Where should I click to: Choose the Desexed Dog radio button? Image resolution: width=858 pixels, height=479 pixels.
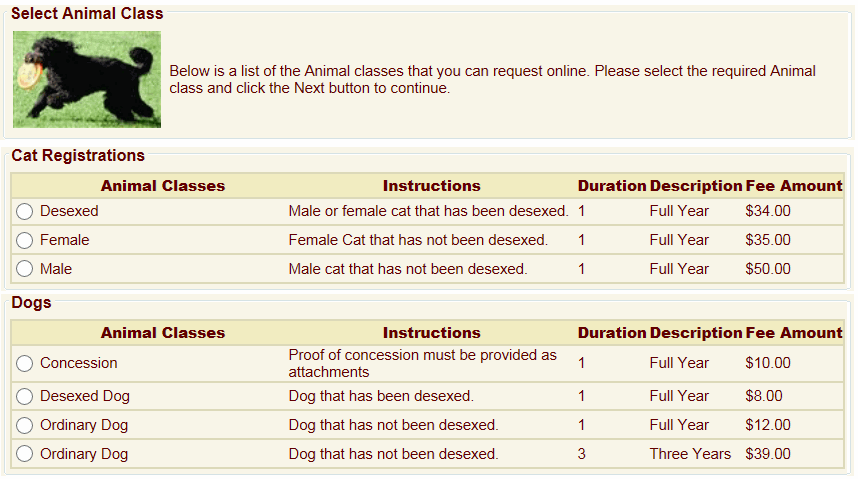(x=25, y=397)
